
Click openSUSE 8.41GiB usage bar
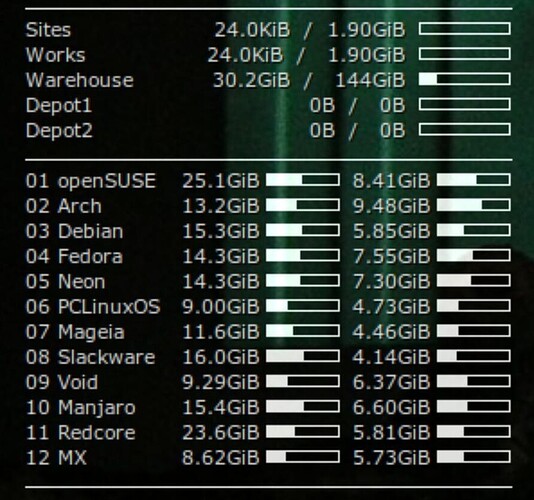pyautogui.click(x=474, y=179)
